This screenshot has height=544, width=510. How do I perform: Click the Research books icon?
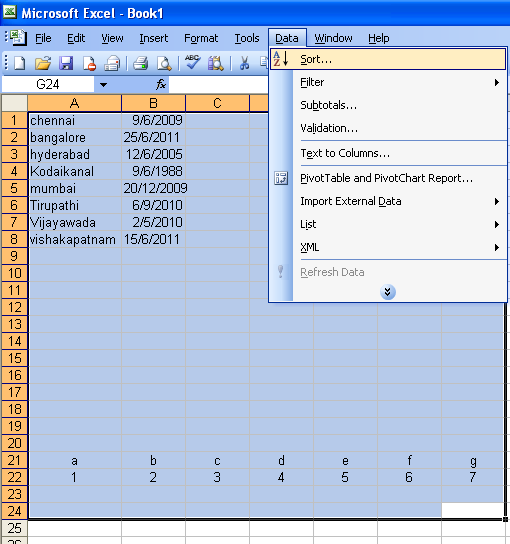coord(215,63)
